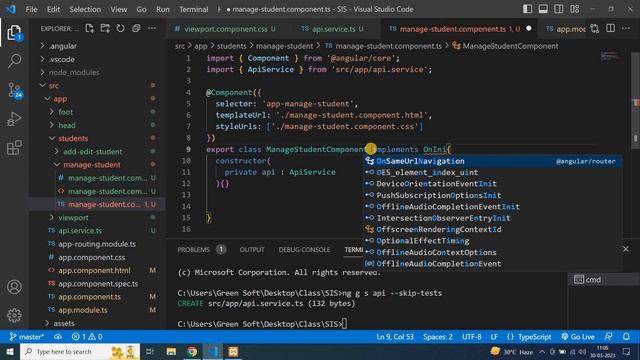Image resolution: width=640 pixels, height=360 pixels.
Task: Select the cmd terminal instance
Action: (603, 280)
